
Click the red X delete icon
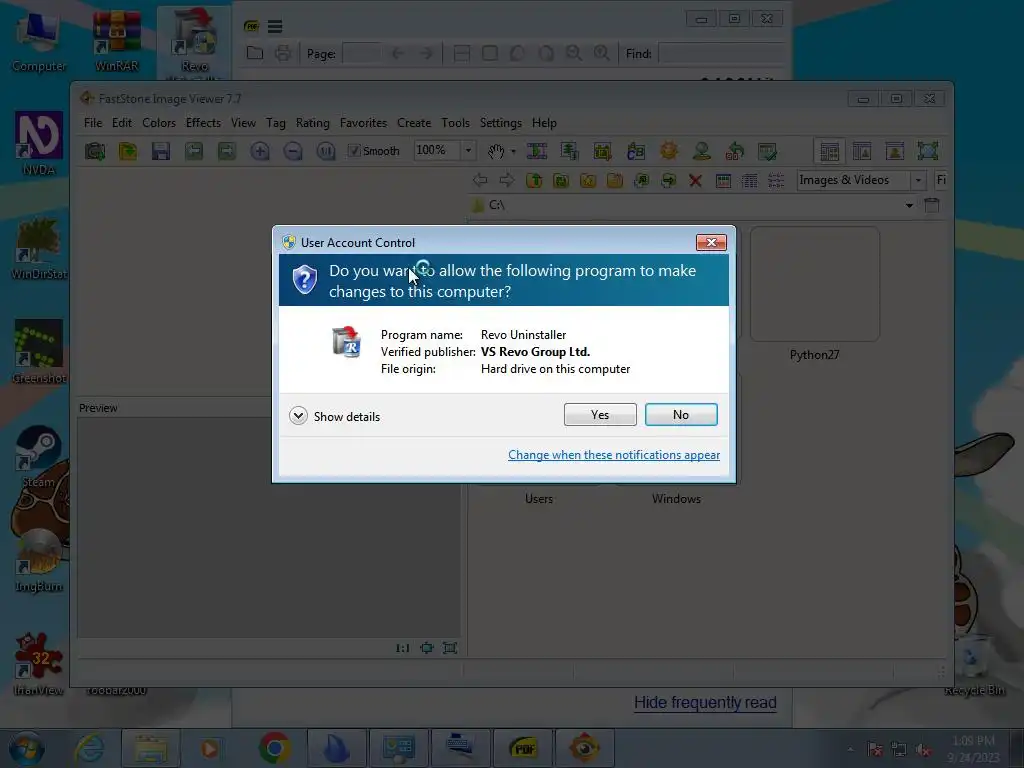pos(696,181)
